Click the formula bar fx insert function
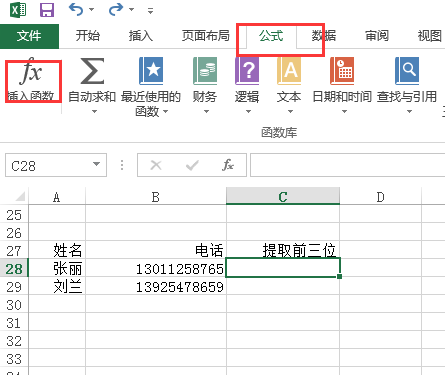The width and height of the screenshot is (445, 375). point(228,165)
